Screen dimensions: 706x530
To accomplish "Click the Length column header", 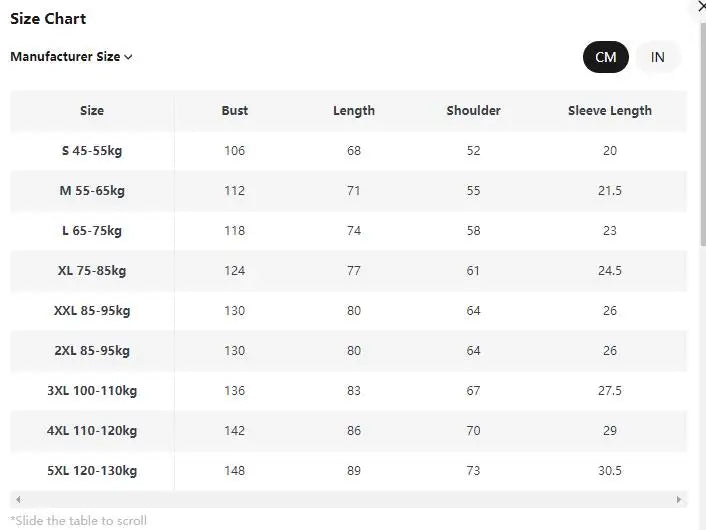I will click(354, 111).
